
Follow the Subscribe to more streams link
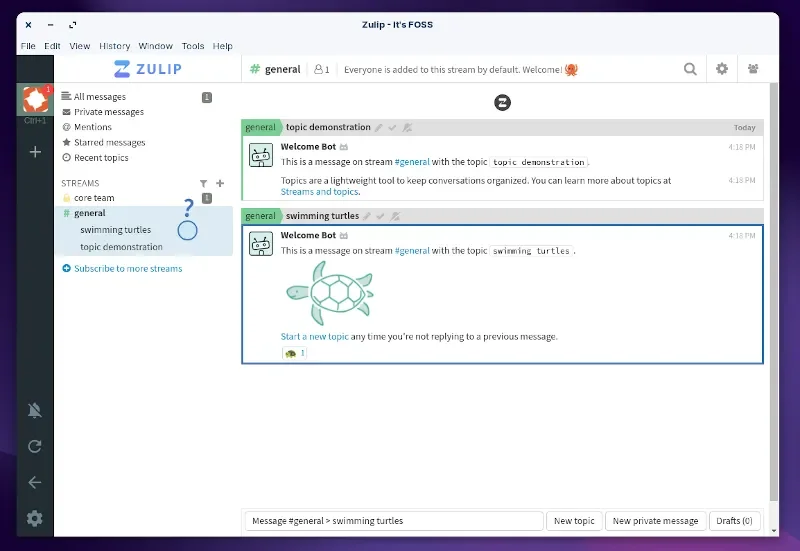point(128,269)
